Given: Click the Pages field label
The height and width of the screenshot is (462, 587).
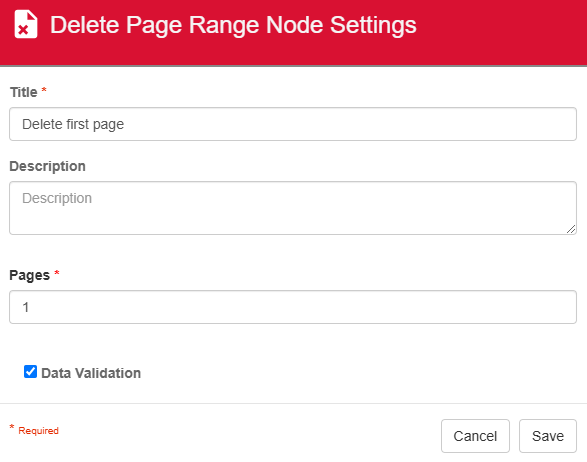Looking at the screenshot, I should click(30, 275).
